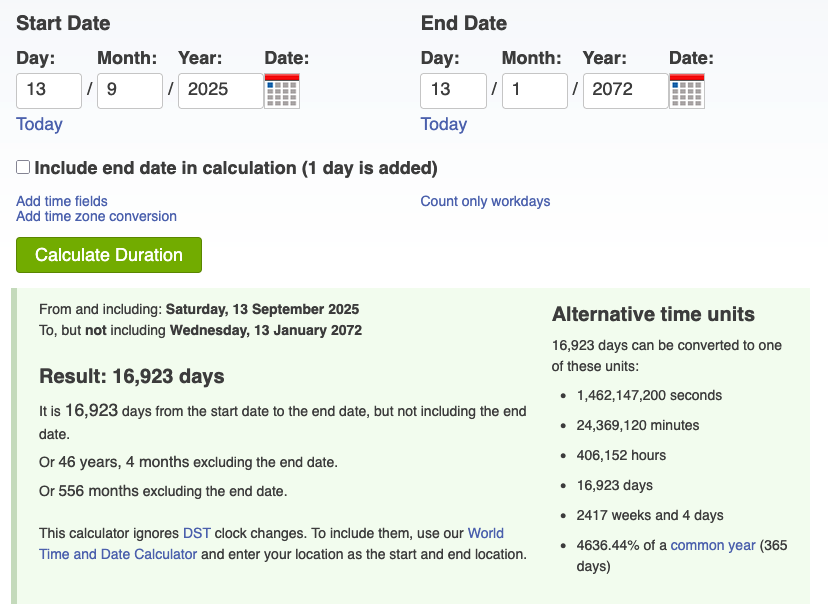Open the Add time fields link
828x616 pixels.
tap(62, 201)
